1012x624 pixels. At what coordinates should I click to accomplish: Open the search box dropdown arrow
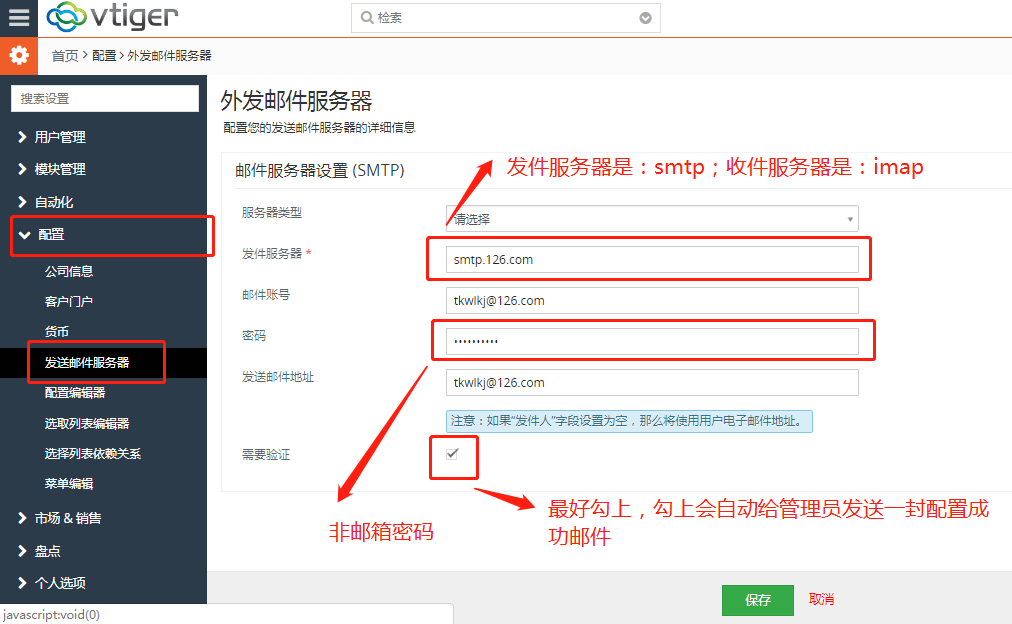click(645, 18)
